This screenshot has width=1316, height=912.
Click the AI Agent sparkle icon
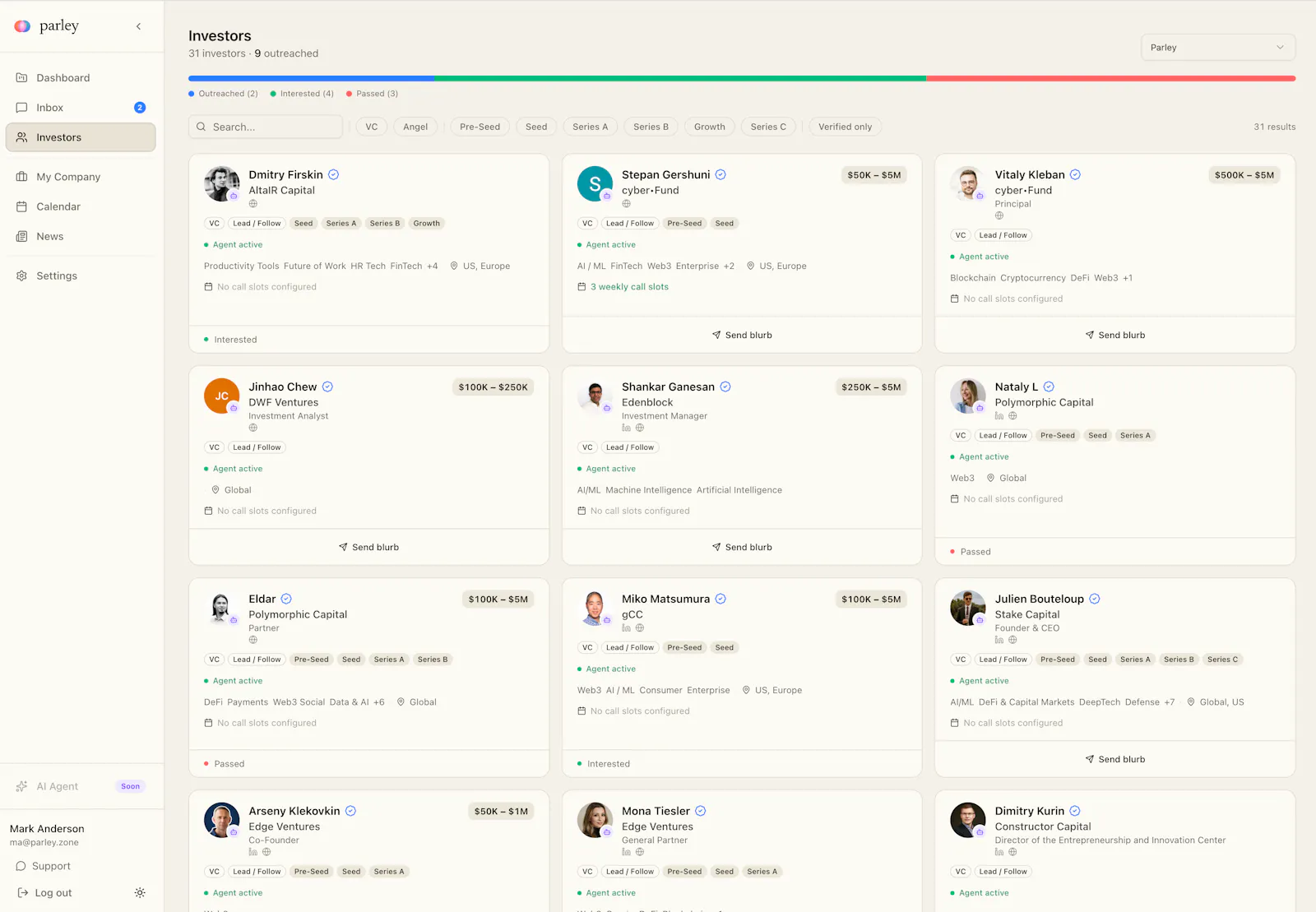21,786
